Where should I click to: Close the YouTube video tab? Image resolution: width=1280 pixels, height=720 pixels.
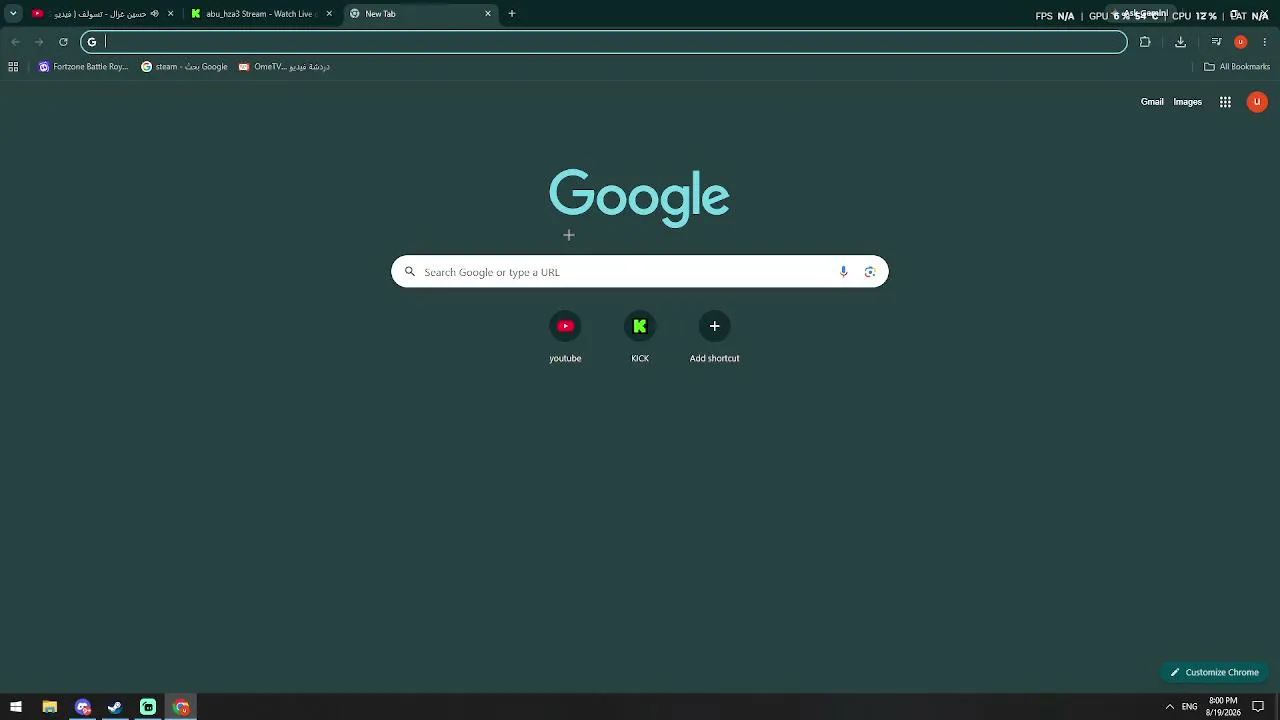click(x=170, y=14)
